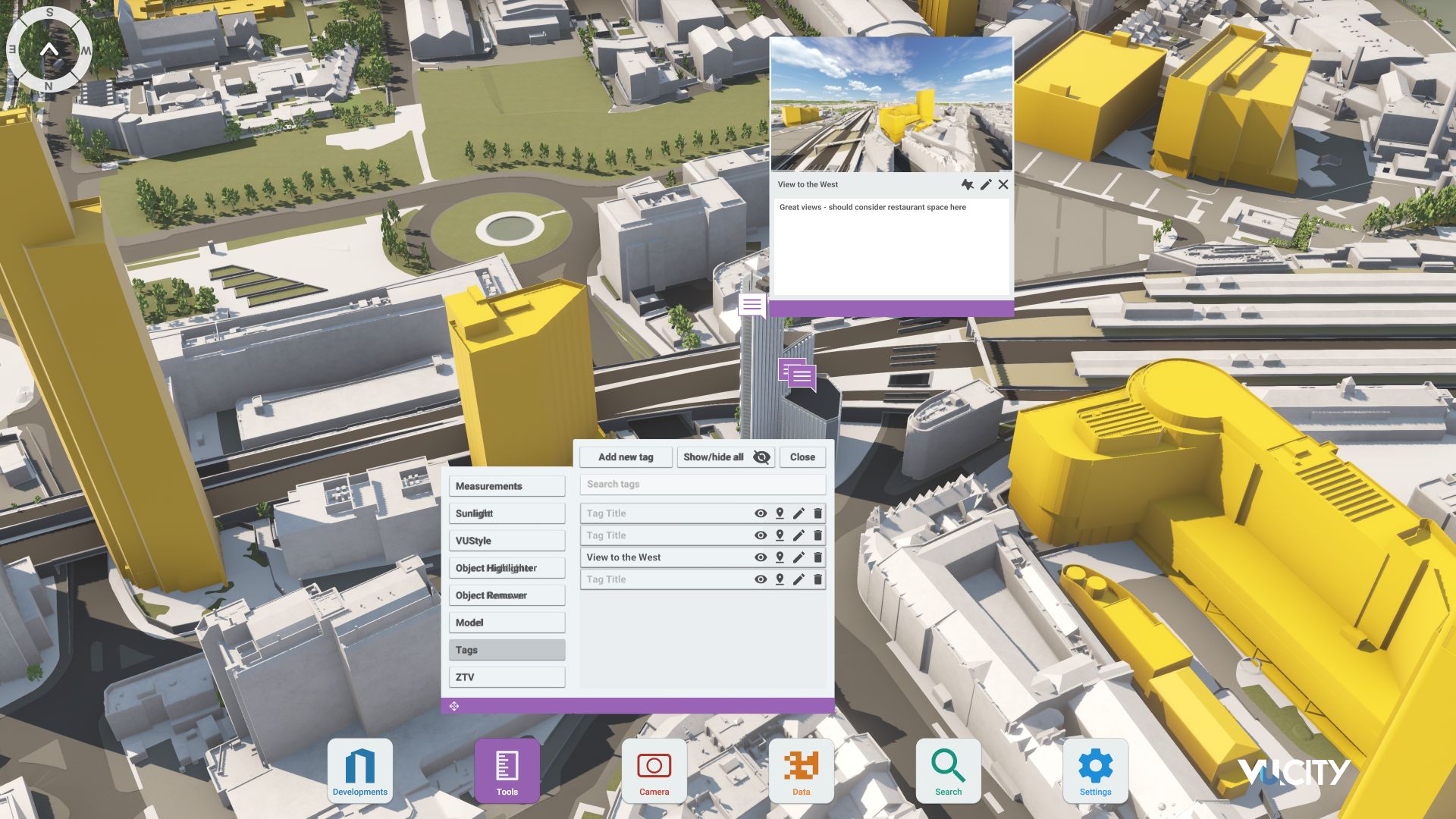Image resolution: width=1456 pixels, height=819 pixels.
Task: Locate the View to the West tag on the map
Action: pos(779,557)
